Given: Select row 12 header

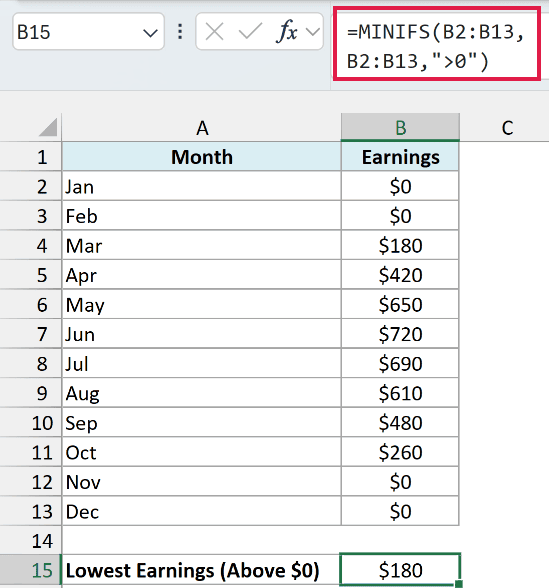Looking at the screenshot, I should point(31,482).
